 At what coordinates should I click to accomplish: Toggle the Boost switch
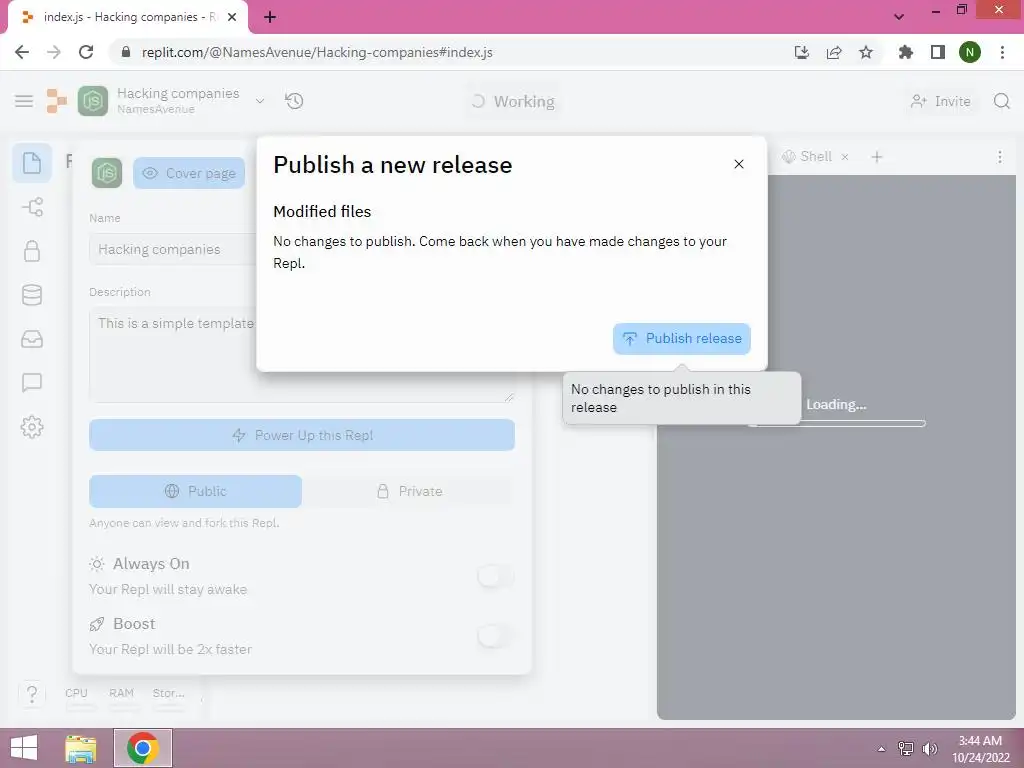pos(495,635)
